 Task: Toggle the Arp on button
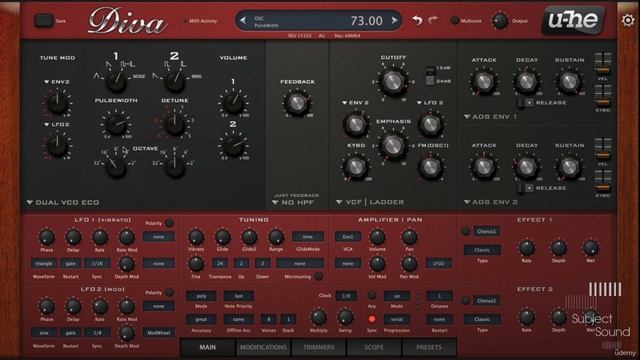(x=372, y=295)
